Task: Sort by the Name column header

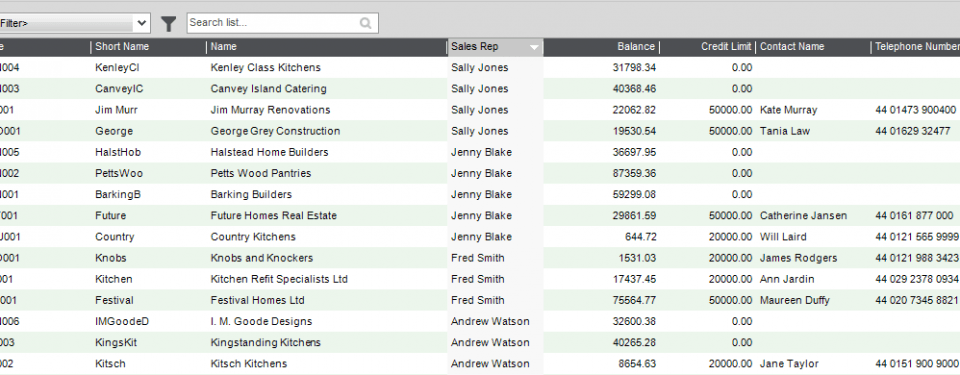Action: pyautogui.click(x=223, y=47)
